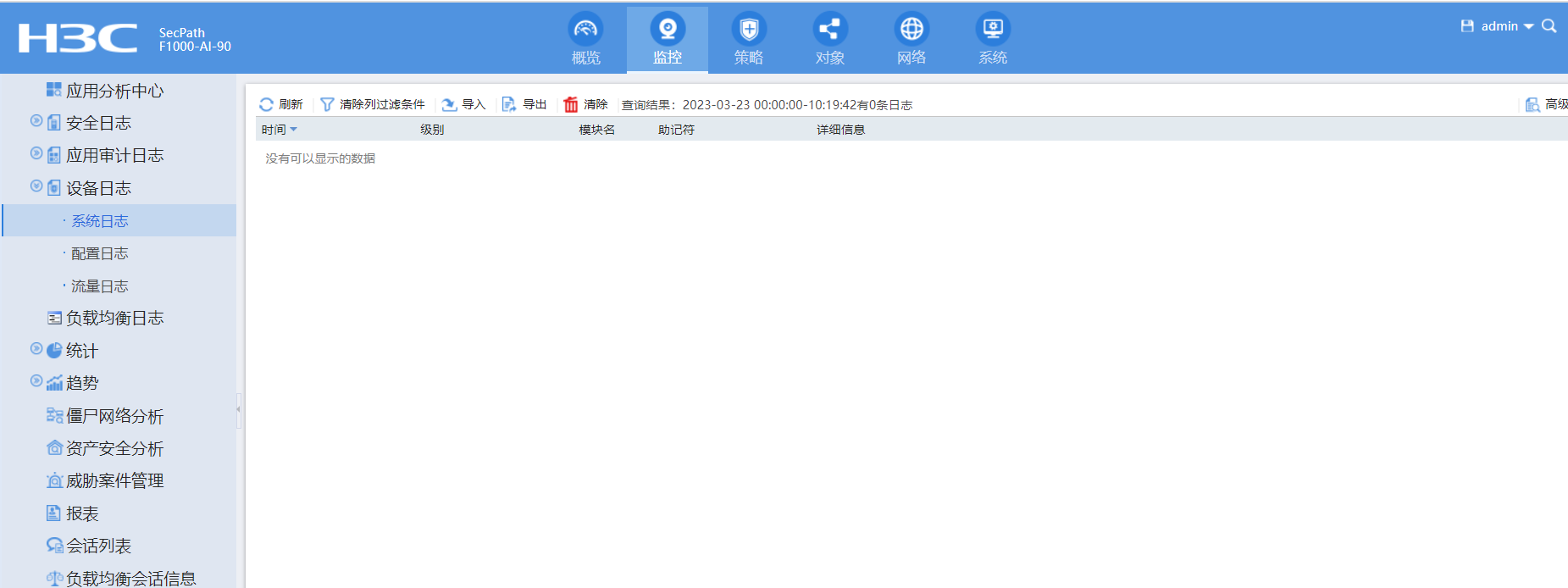Click the 负载均衡日志 icon
The width and height of the screenshot is (1568, 588).
[x=54, y=318]
